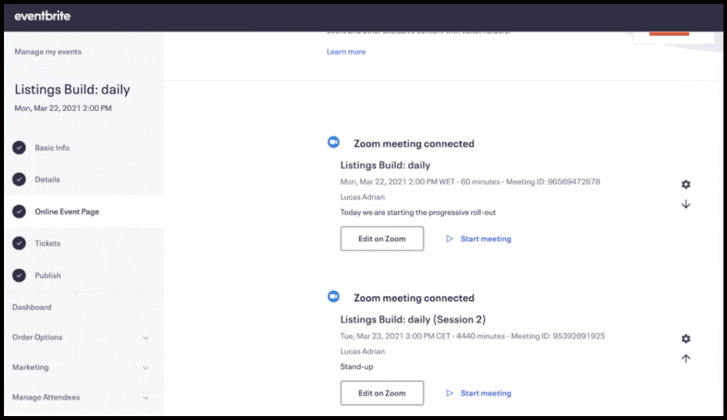Open settings gear for first Zoom meeting
This screenshot has height=420, width=727.
tap(685, 185)
